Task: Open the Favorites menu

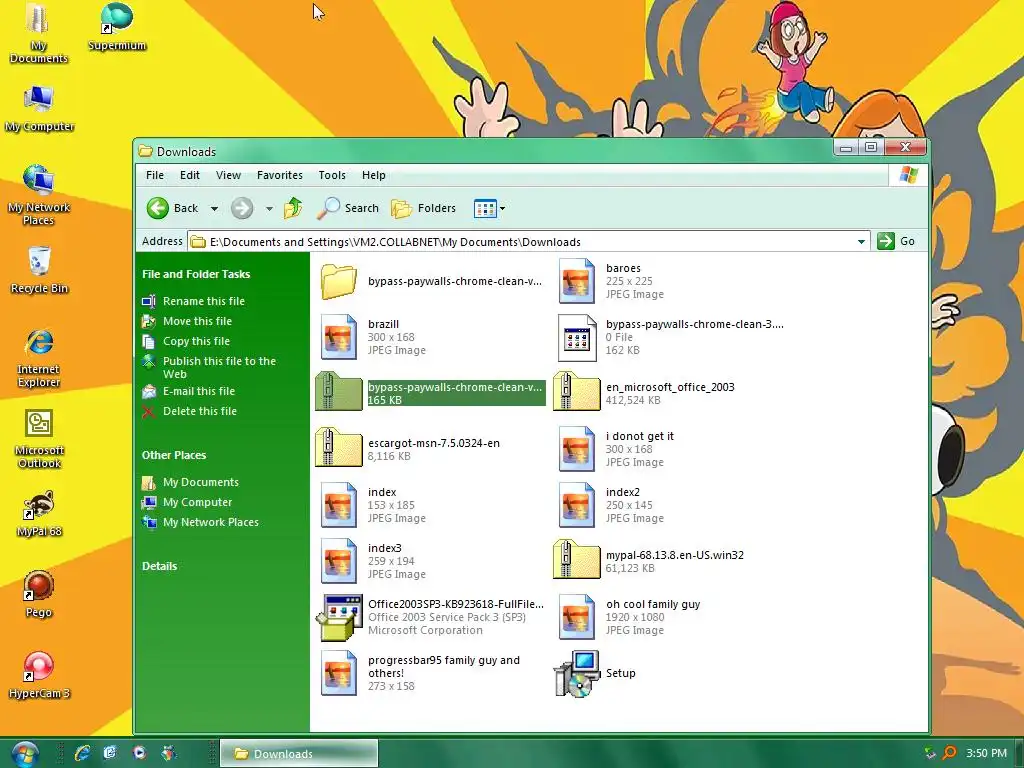Action: [x=280, y=175]
